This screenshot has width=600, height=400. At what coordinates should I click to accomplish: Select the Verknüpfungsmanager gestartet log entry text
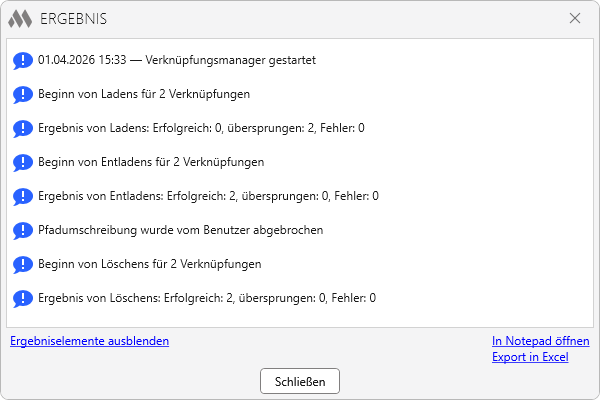pos(177,60)
